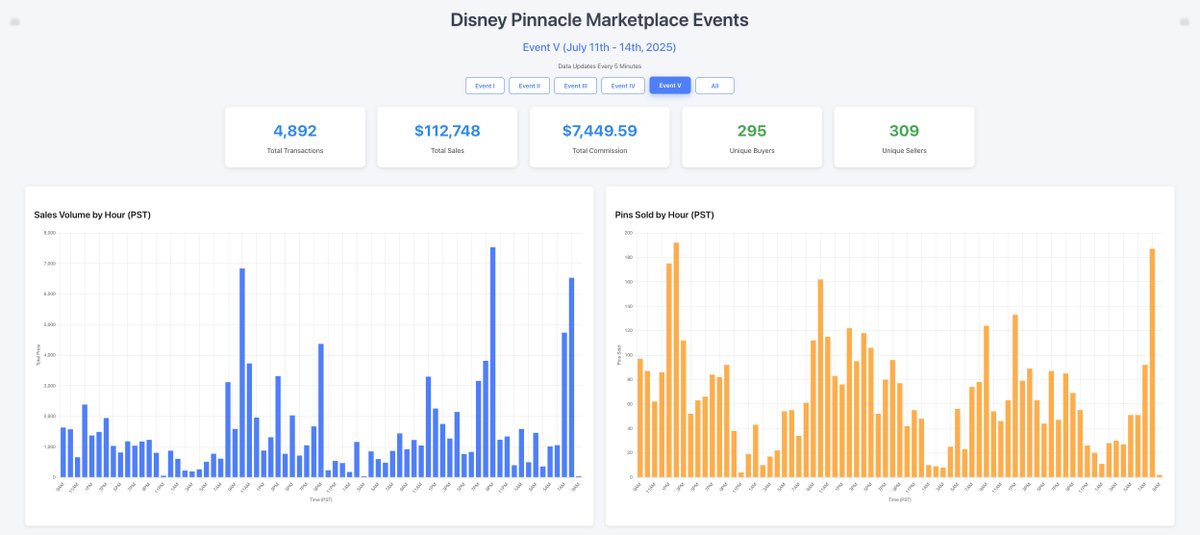Viewport: 1200px width, 535px height.
Task: Click the 8,000 y-axis label on Sales Volume chart
Action: 50,233
